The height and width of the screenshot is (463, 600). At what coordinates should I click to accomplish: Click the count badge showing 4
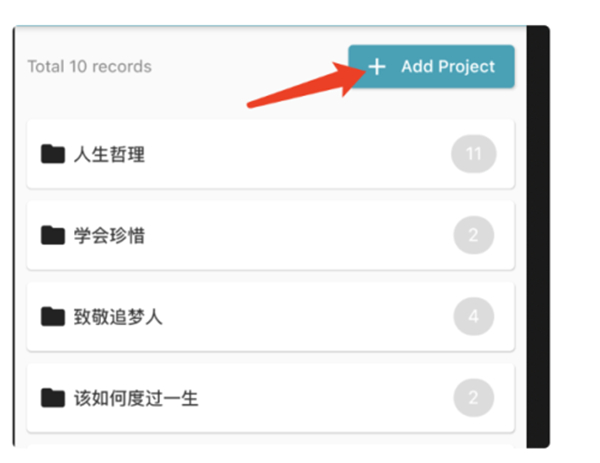[x=474, y=317]
